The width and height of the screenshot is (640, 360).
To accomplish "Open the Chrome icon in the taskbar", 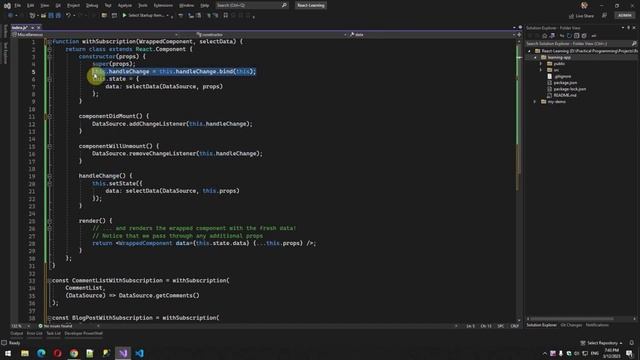I will pyautogui.click(x=74, y=353).
